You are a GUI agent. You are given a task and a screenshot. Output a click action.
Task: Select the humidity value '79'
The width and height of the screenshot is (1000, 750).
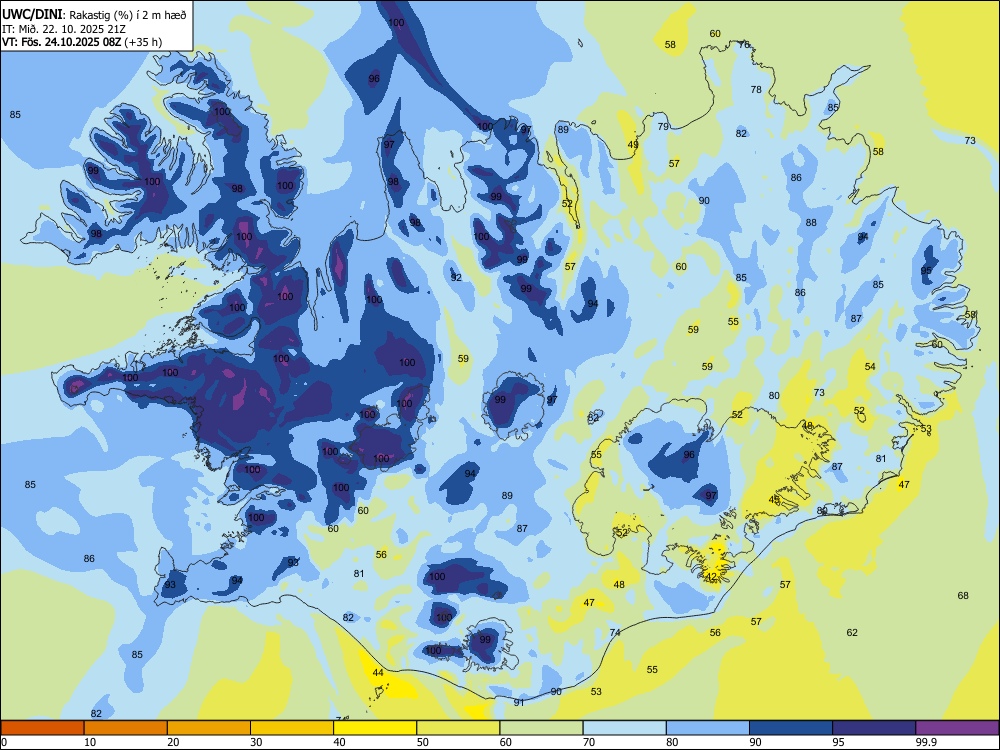pos(663,126)
